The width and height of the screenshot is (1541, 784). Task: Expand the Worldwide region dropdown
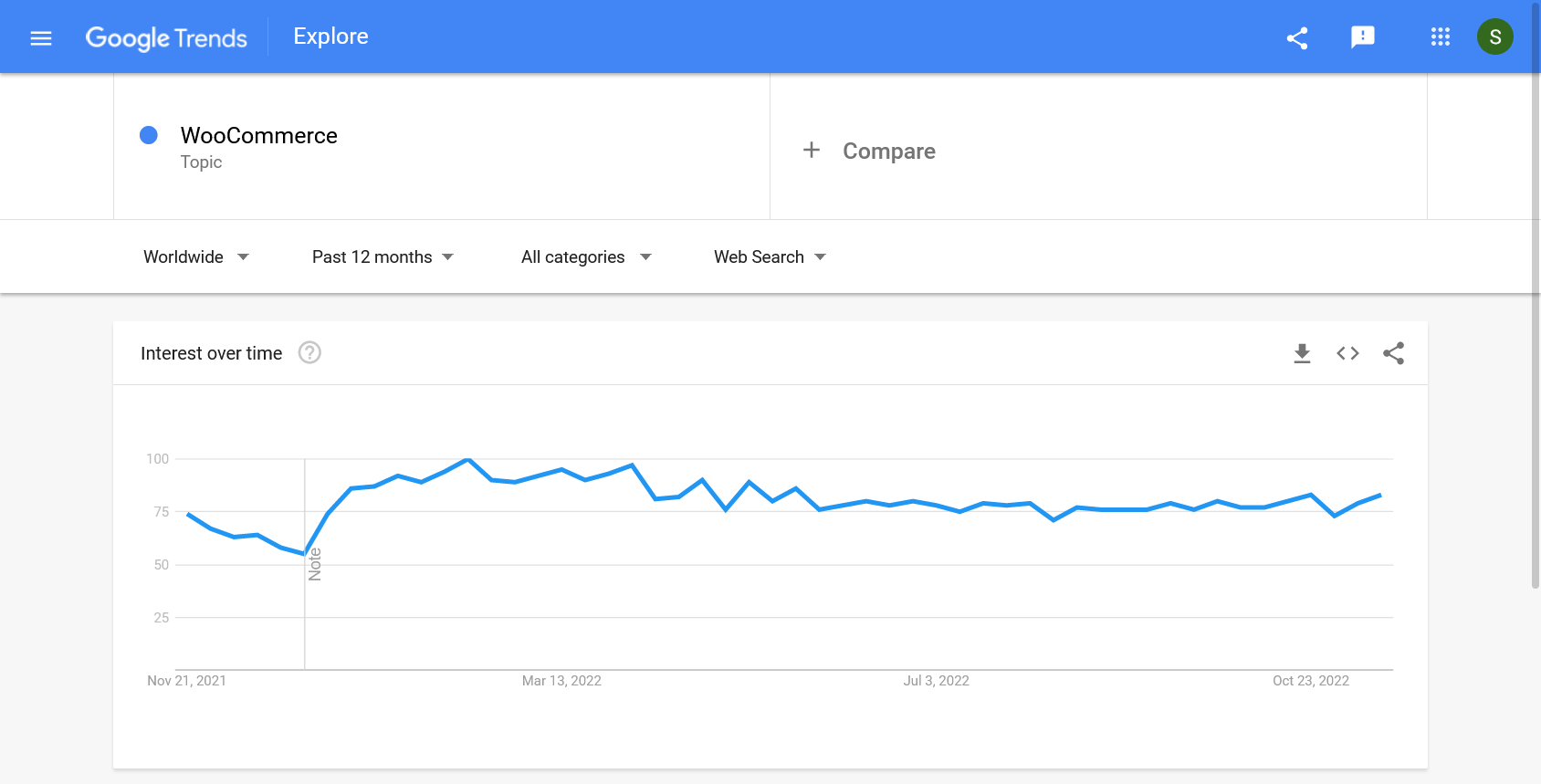[x=196, y=257]
